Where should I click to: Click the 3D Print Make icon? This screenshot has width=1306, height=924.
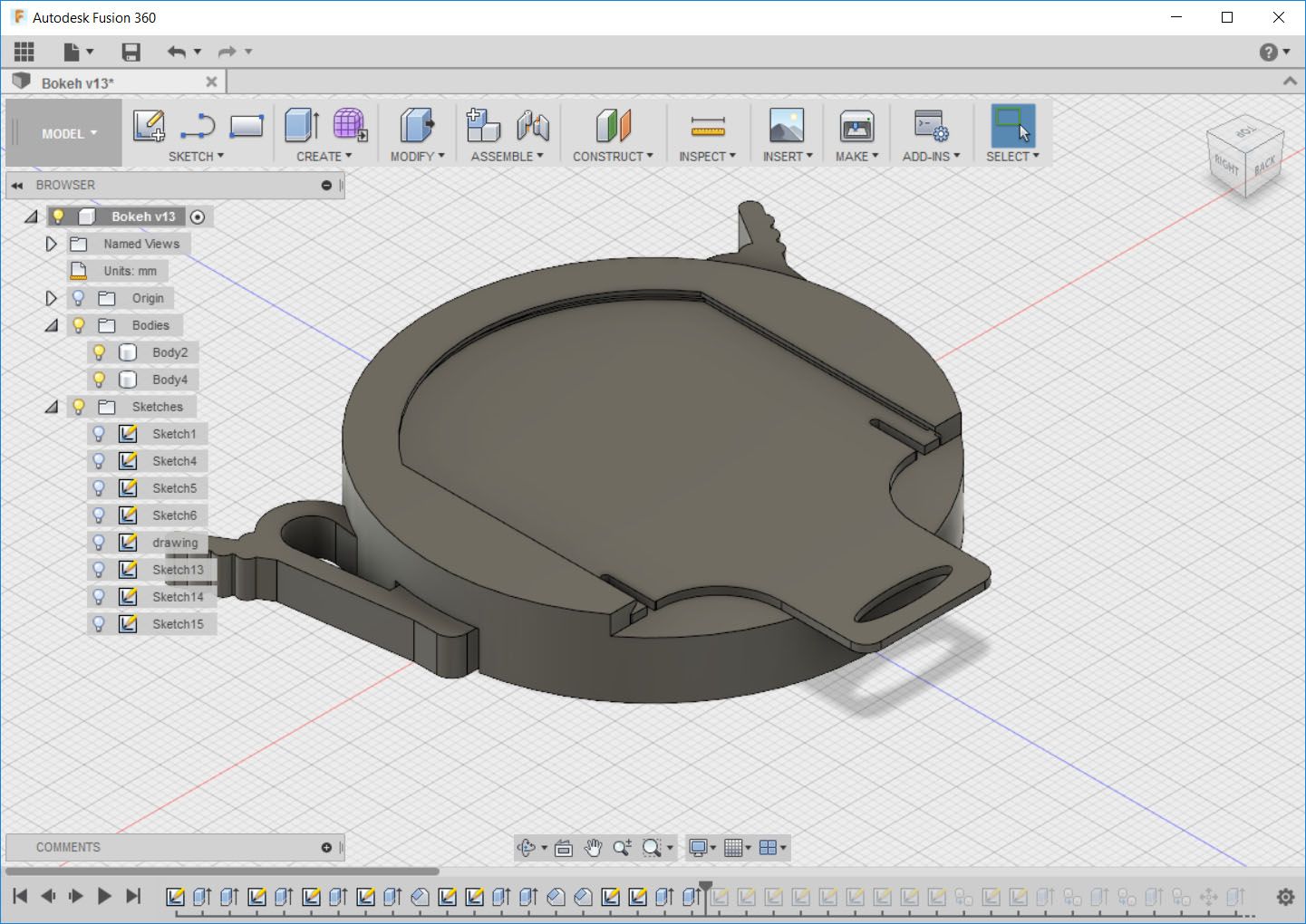point(856,126)
